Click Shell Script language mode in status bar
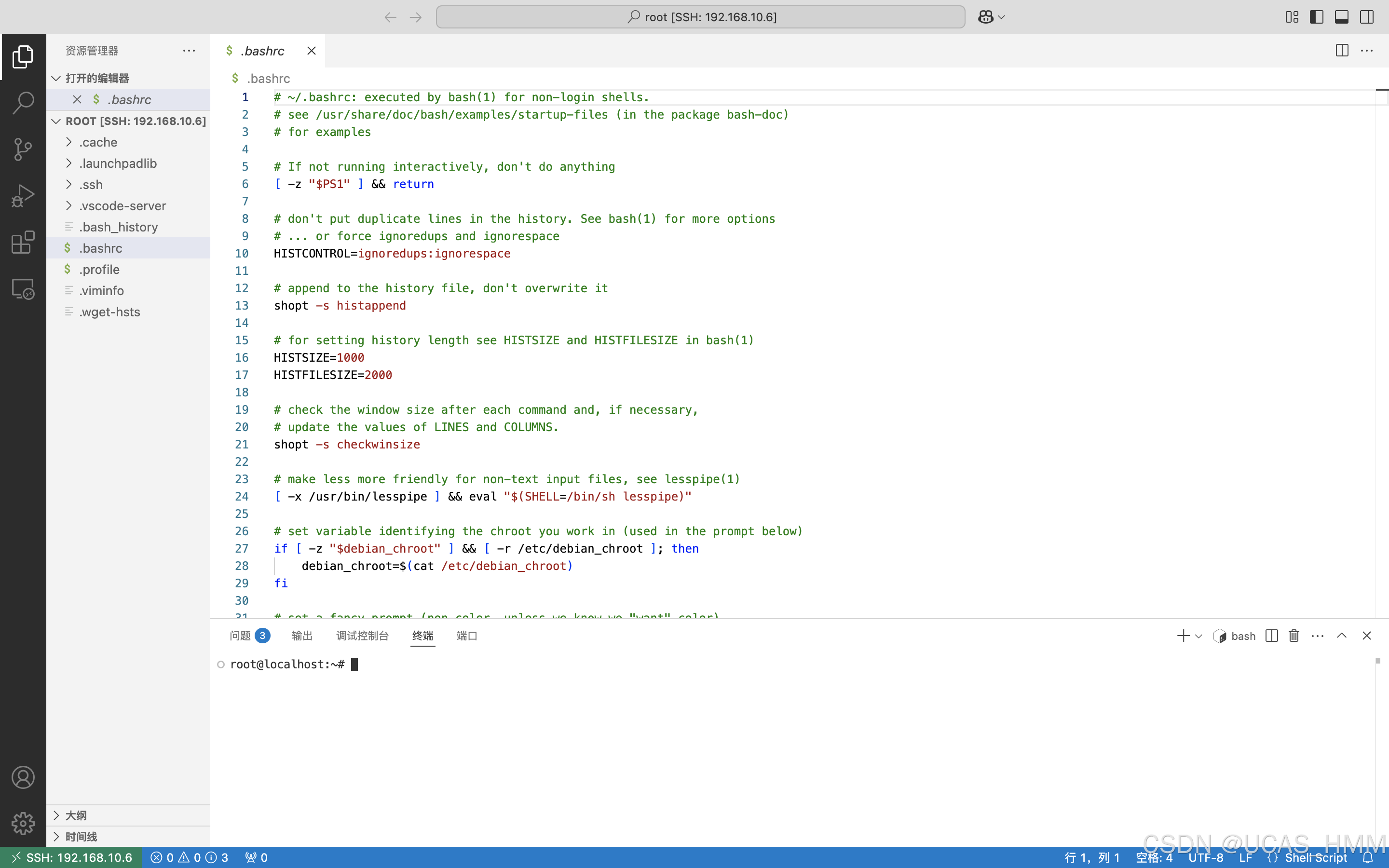 [1315, 857]
